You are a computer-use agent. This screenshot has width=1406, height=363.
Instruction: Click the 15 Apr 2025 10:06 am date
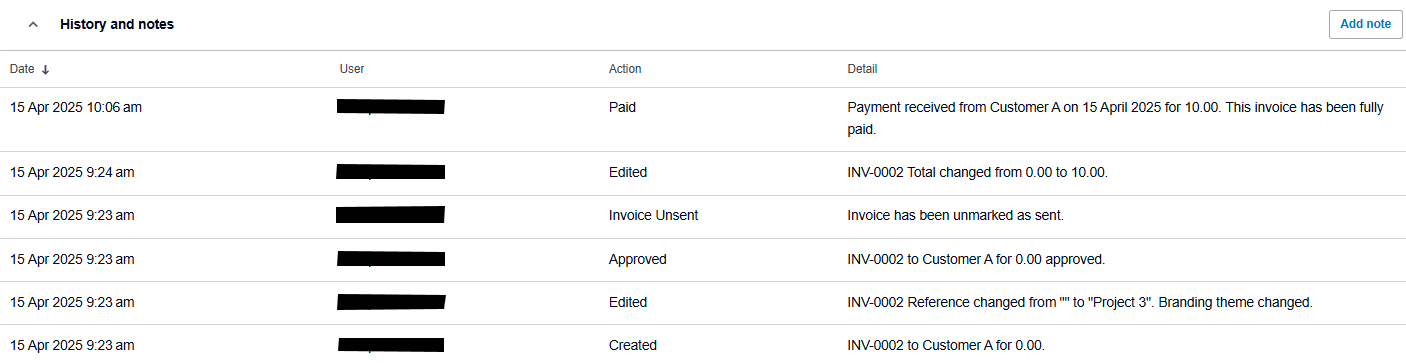click(x=76, y=107)
